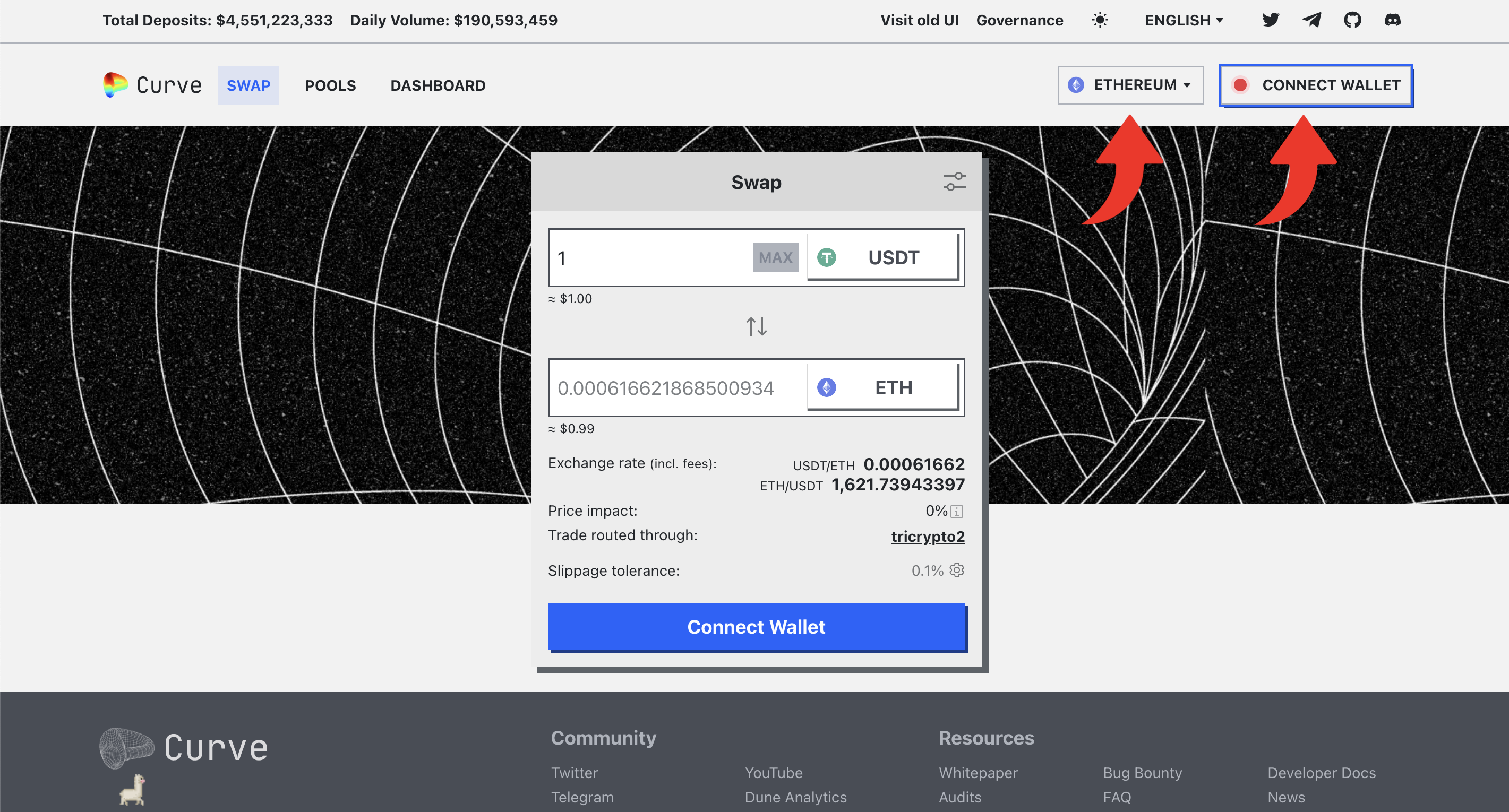Viewport: 1509px width, 812px height.
Task: Open the ENGLISH language dropdown
Action: tap(1184, 20)
